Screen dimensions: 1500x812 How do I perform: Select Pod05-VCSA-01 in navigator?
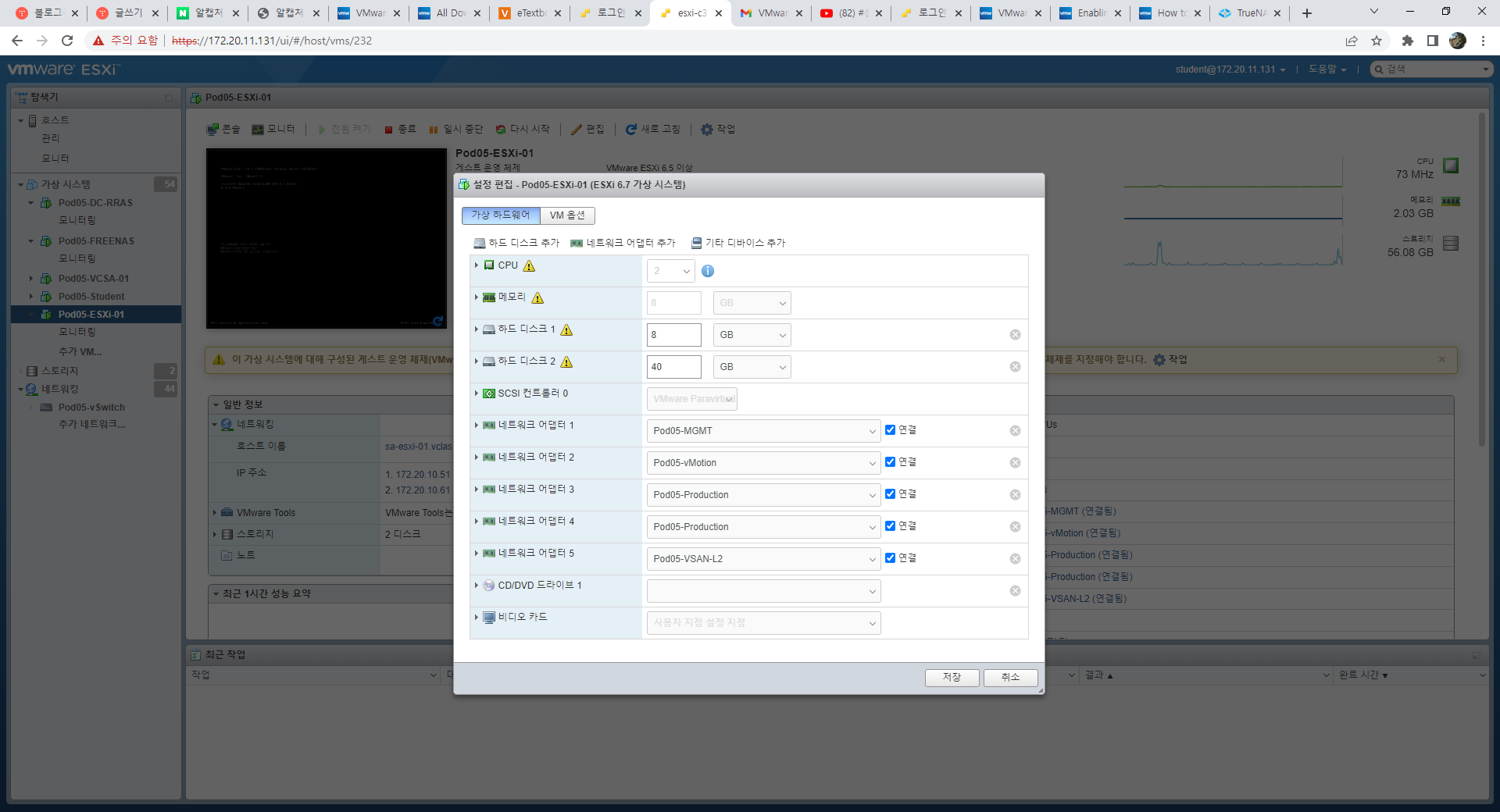(x=94, y=279)
